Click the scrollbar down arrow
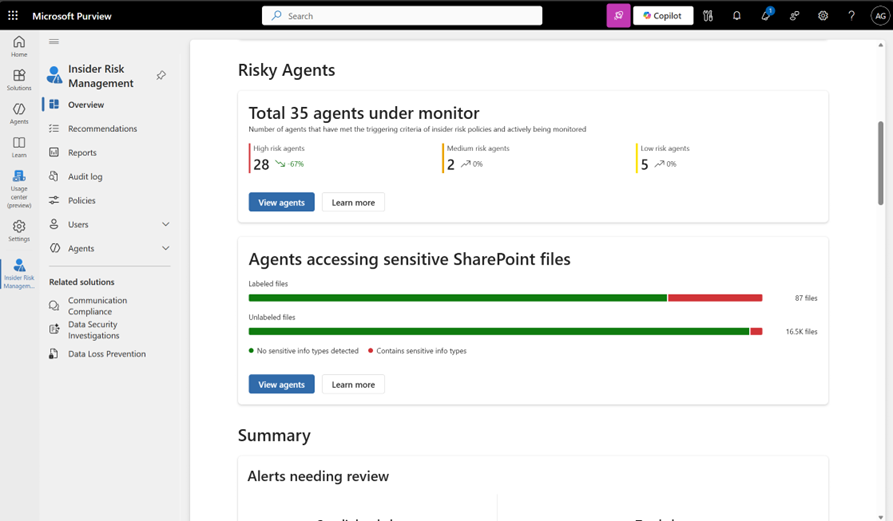Viewport: 893px width, 521px height. click(880, 517)
